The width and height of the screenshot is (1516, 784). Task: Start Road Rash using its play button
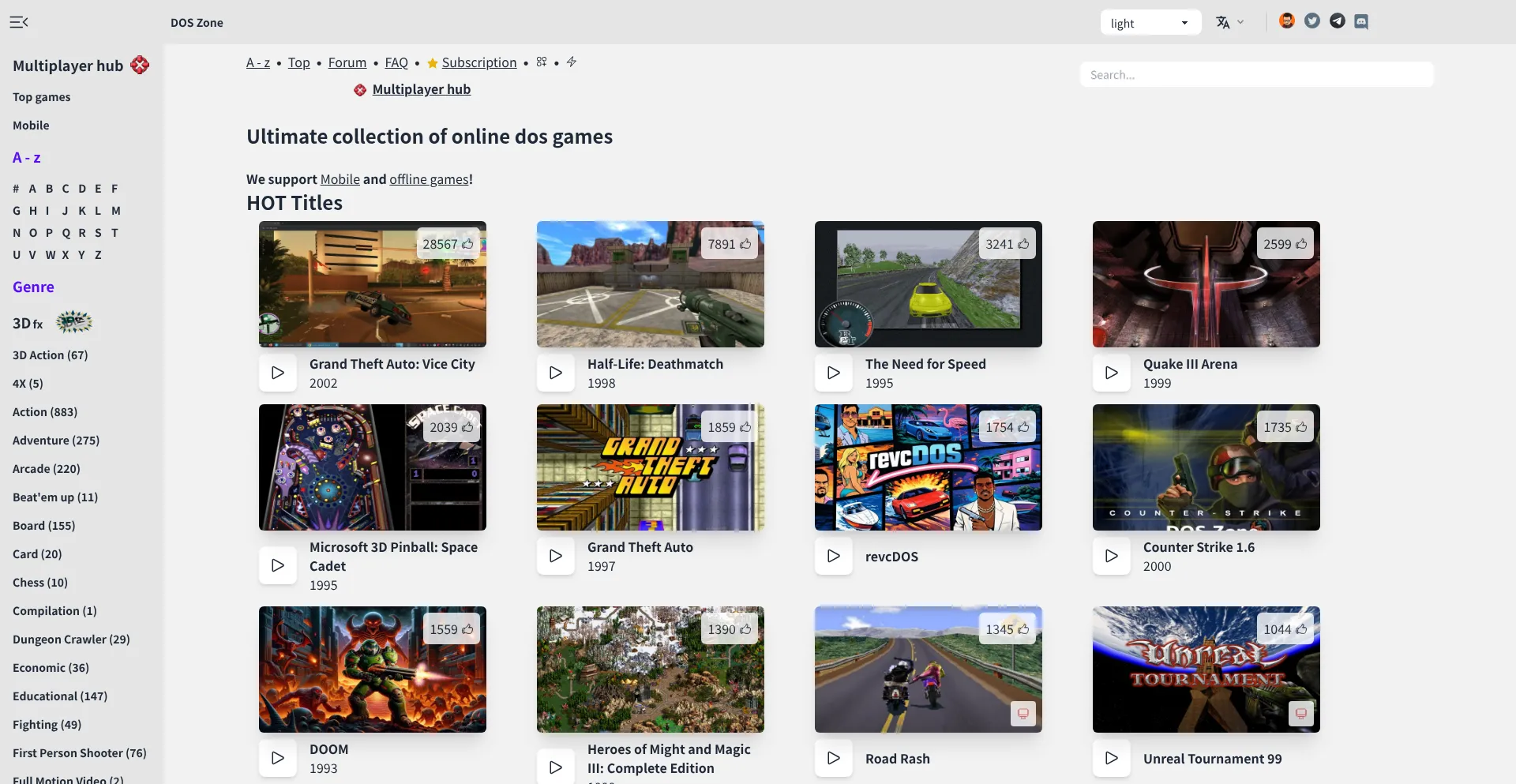(834, 758)
